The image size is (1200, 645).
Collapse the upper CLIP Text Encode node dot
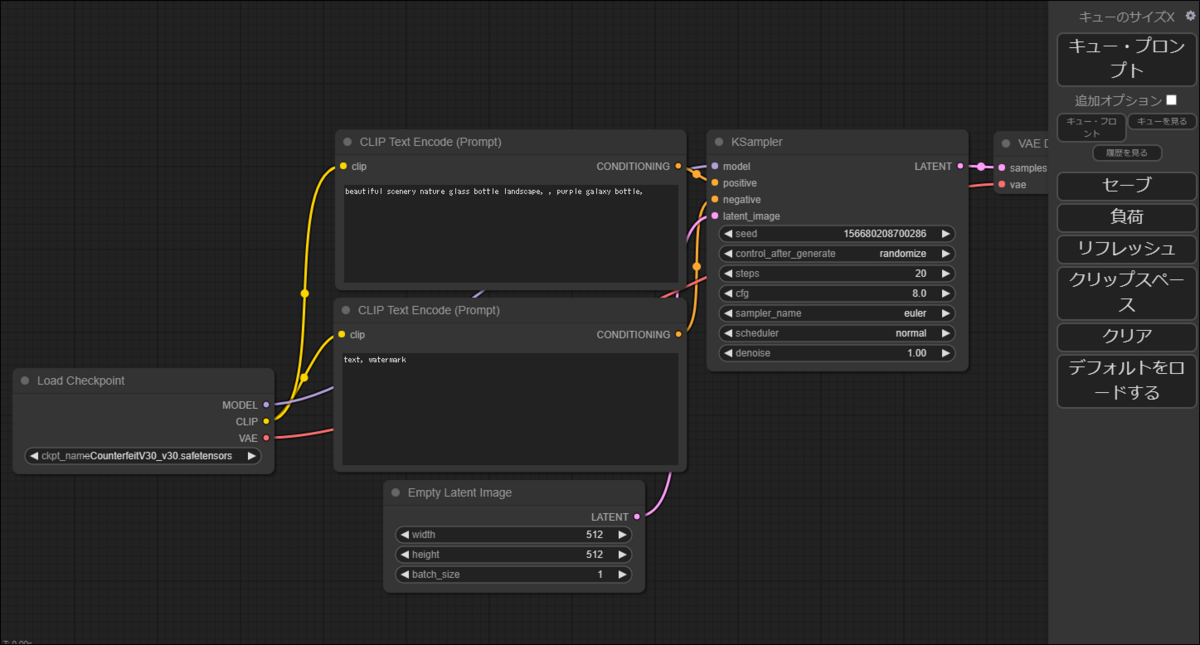coord(347,142)
